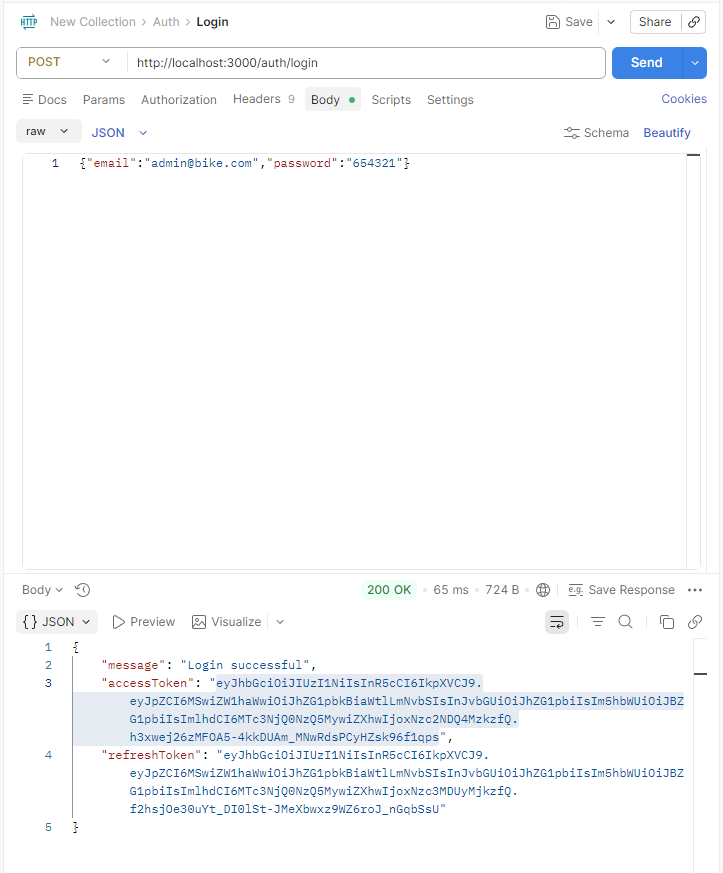
Task: Search the response with magnifier icon
Action: click(x=626, y=622)
